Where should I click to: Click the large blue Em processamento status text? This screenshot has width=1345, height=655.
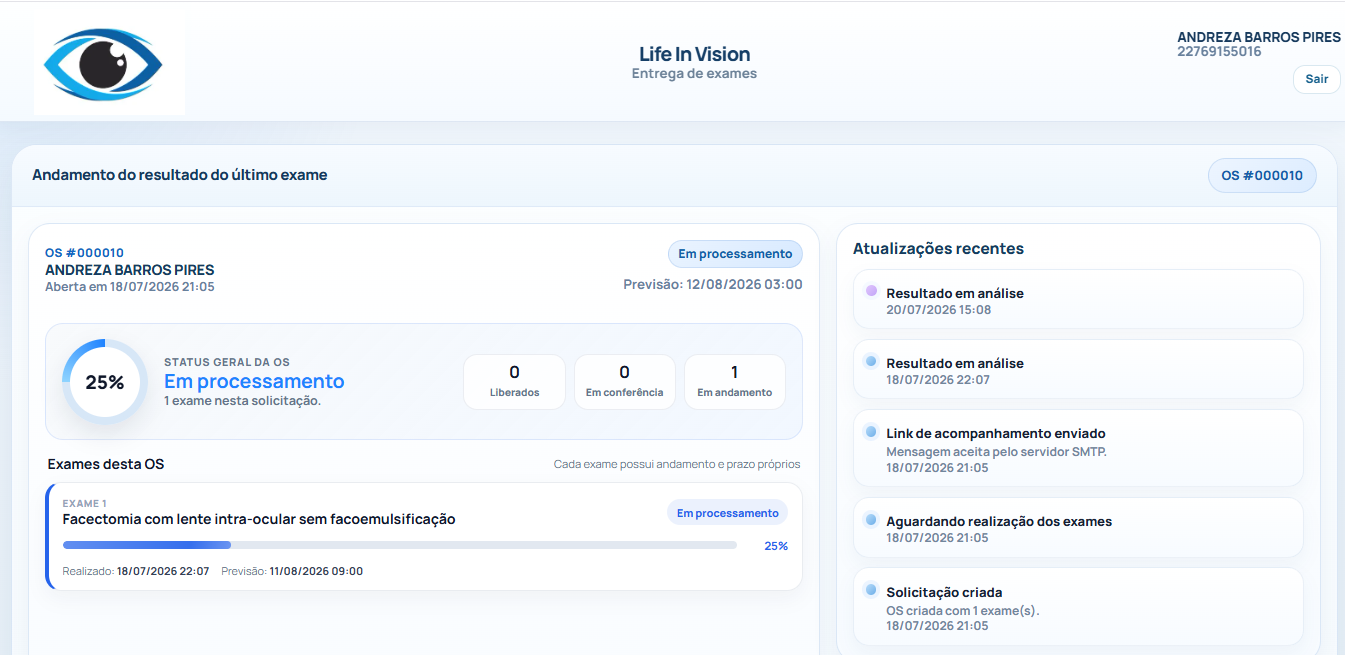254,381
